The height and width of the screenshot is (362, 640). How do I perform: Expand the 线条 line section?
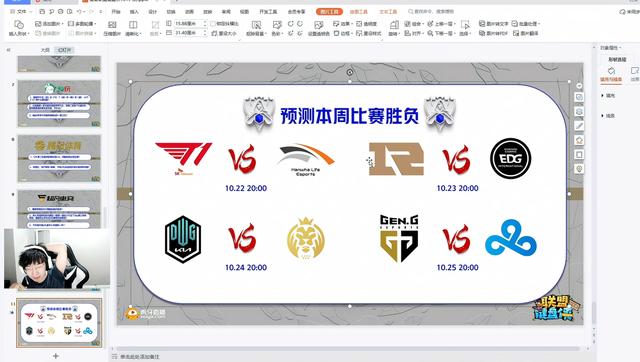(608, 116)
